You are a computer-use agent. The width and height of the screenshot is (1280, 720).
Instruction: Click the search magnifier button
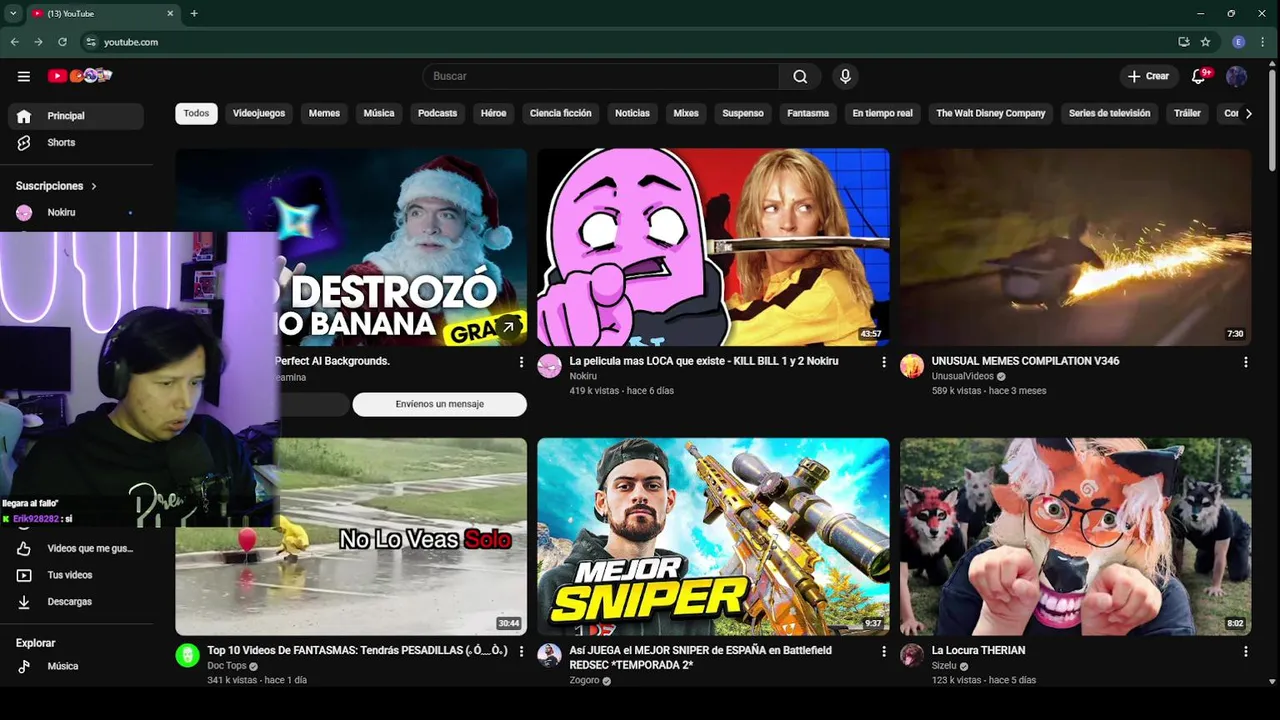pos(800,76)
